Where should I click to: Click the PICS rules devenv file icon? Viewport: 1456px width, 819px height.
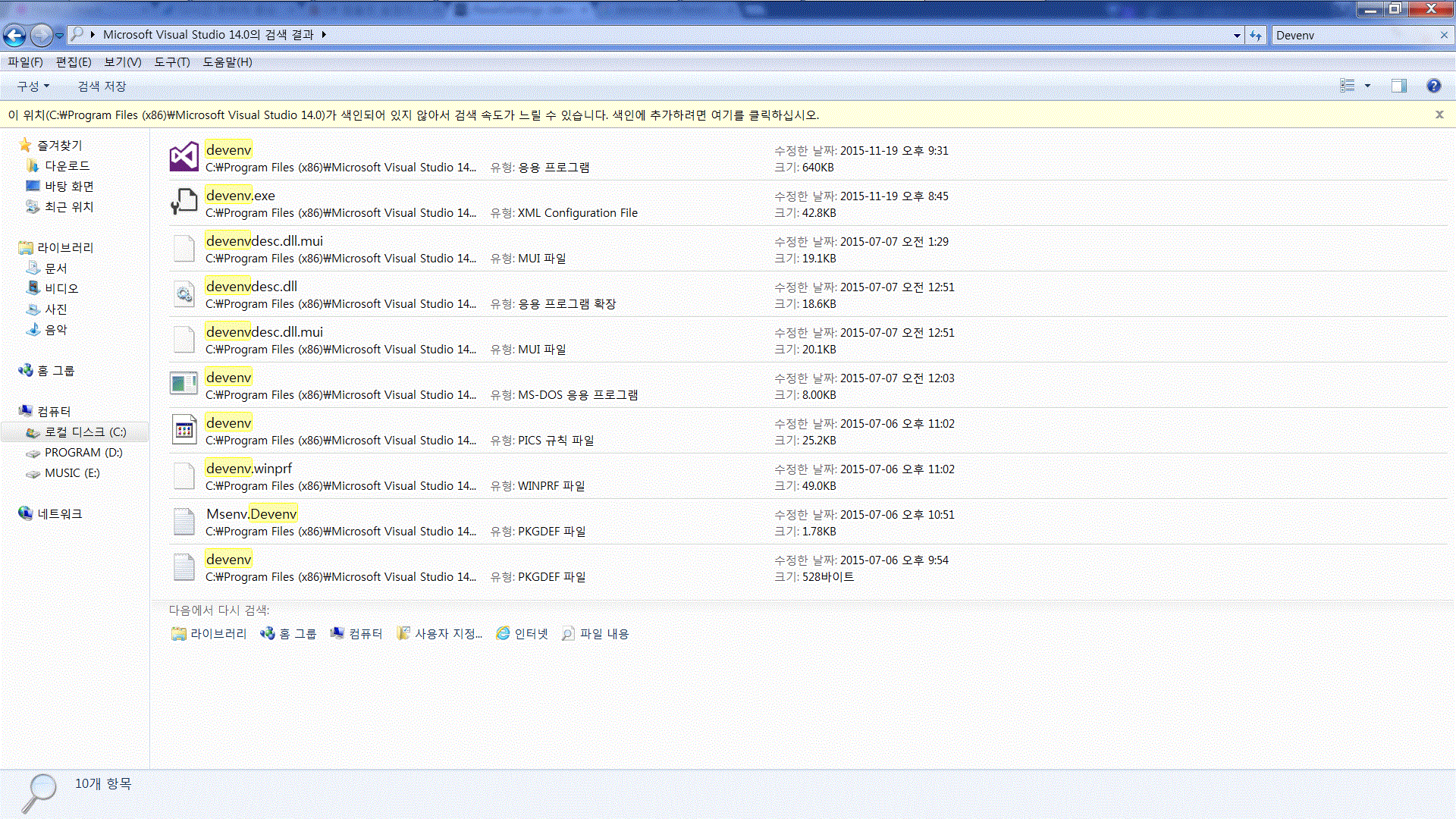click(x=184, y=431)
